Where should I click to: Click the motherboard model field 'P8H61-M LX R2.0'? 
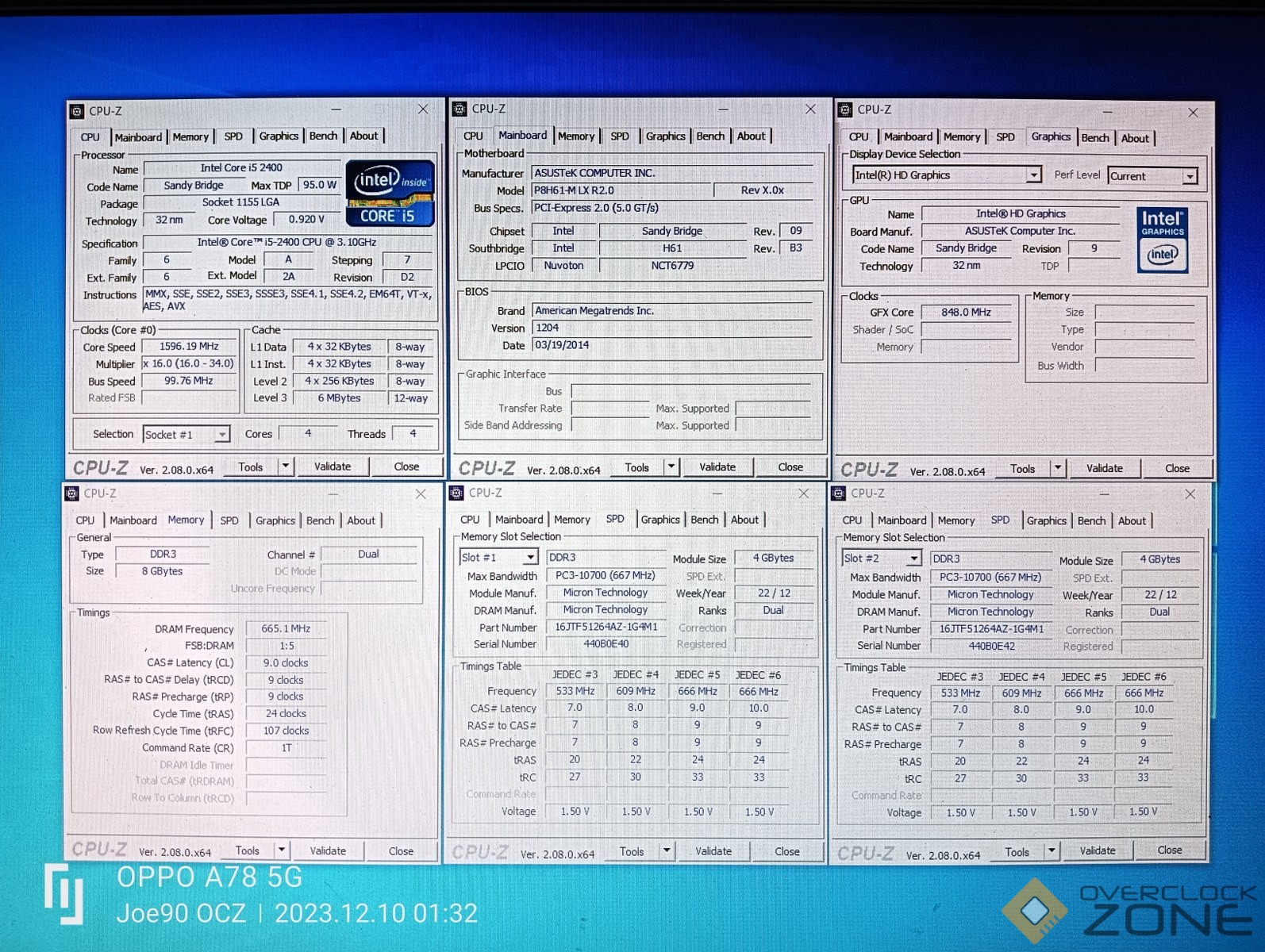[x=620, y=190]
